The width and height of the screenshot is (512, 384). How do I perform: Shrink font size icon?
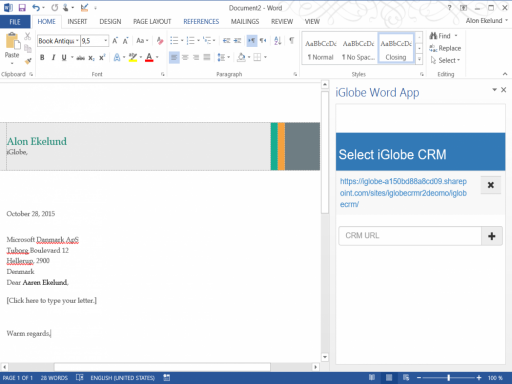[x=125, y=41]
